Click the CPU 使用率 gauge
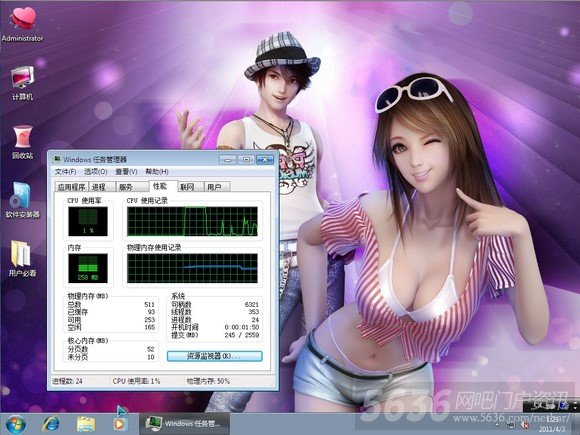This screenshot has height=435, width=580. click(88, 221)
